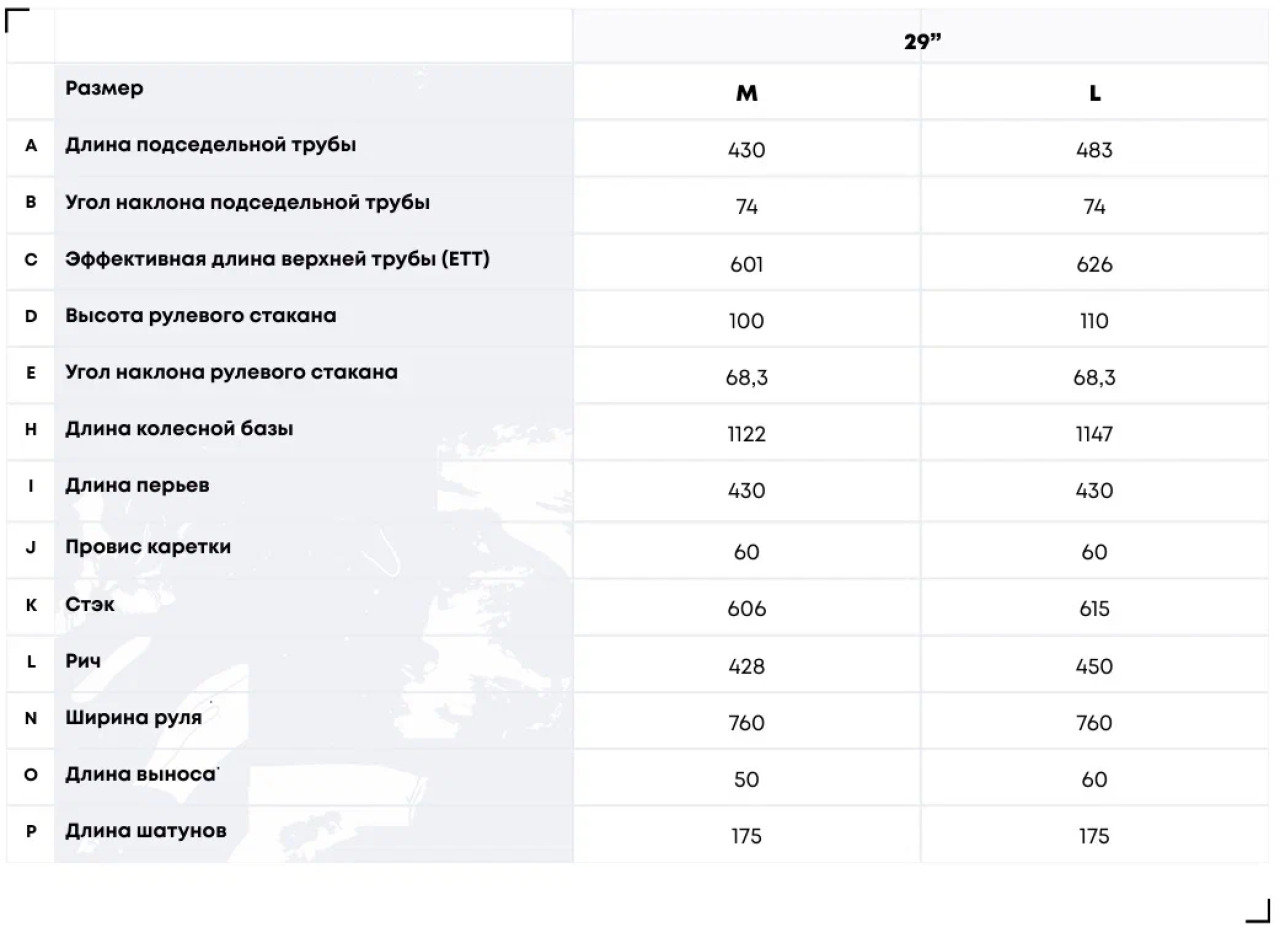Select the 606 stack value
This screenshot has height=927, width=1280.
click(x=747, y=609)
